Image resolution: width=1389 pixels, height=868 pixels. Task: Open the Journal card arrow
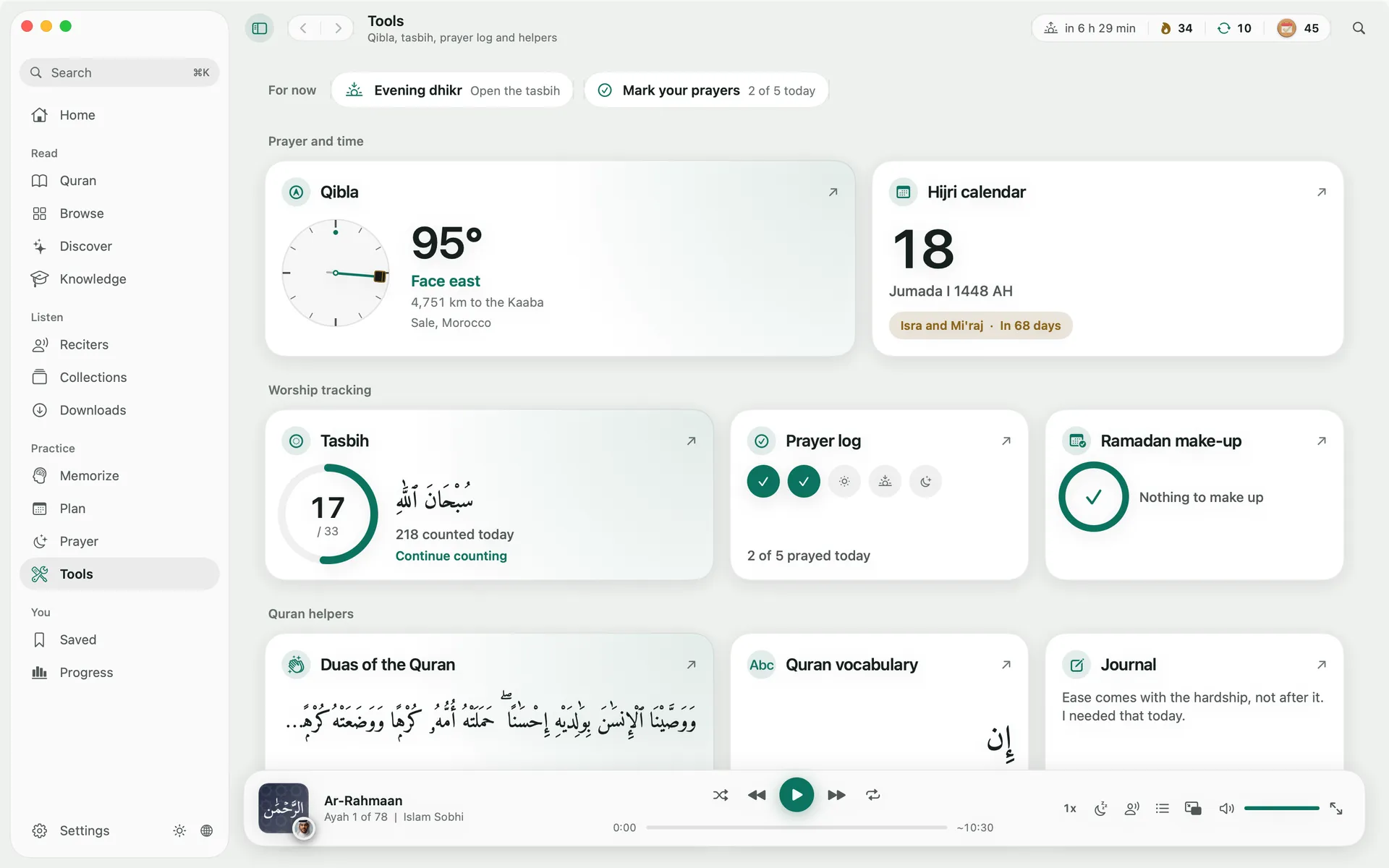[1322, 664]
